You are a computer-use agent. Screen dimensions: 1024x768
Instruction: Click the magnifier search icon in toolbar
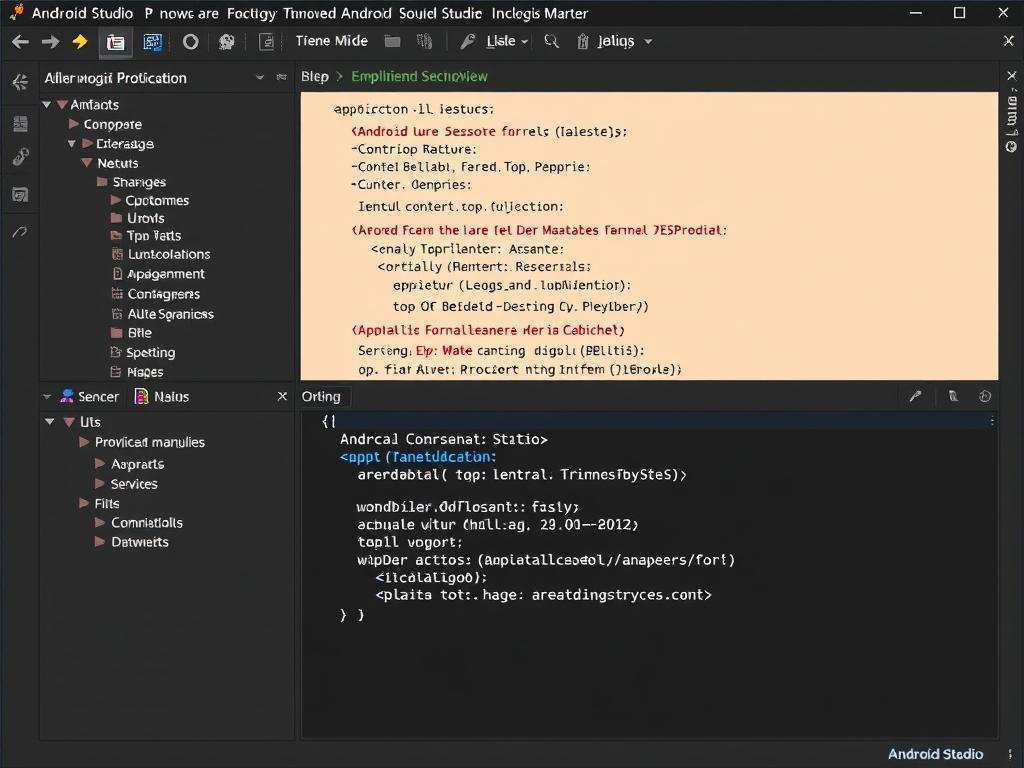coord(551,42)
